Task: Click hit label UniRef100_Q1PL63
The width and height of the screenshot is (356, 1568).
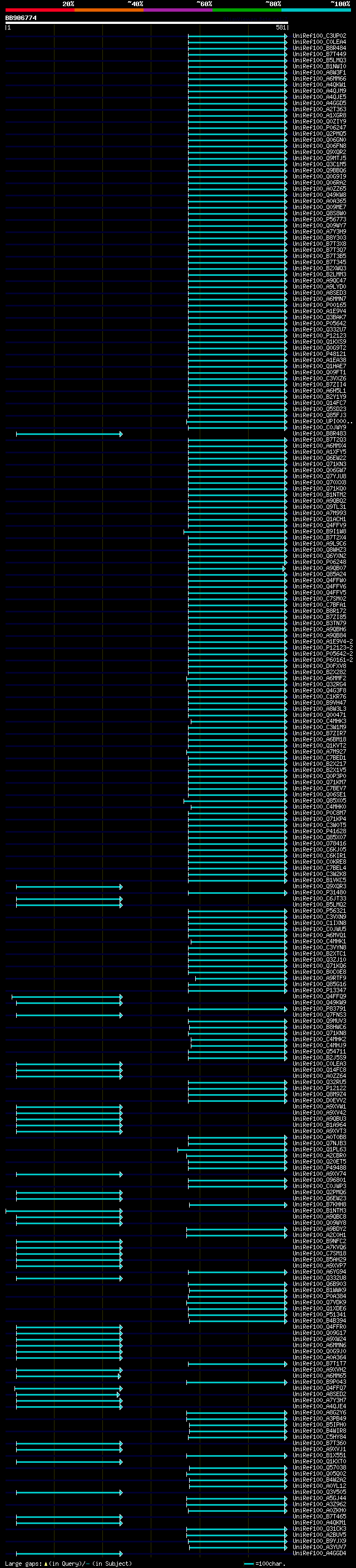Action: click(x=319, y=1150)
